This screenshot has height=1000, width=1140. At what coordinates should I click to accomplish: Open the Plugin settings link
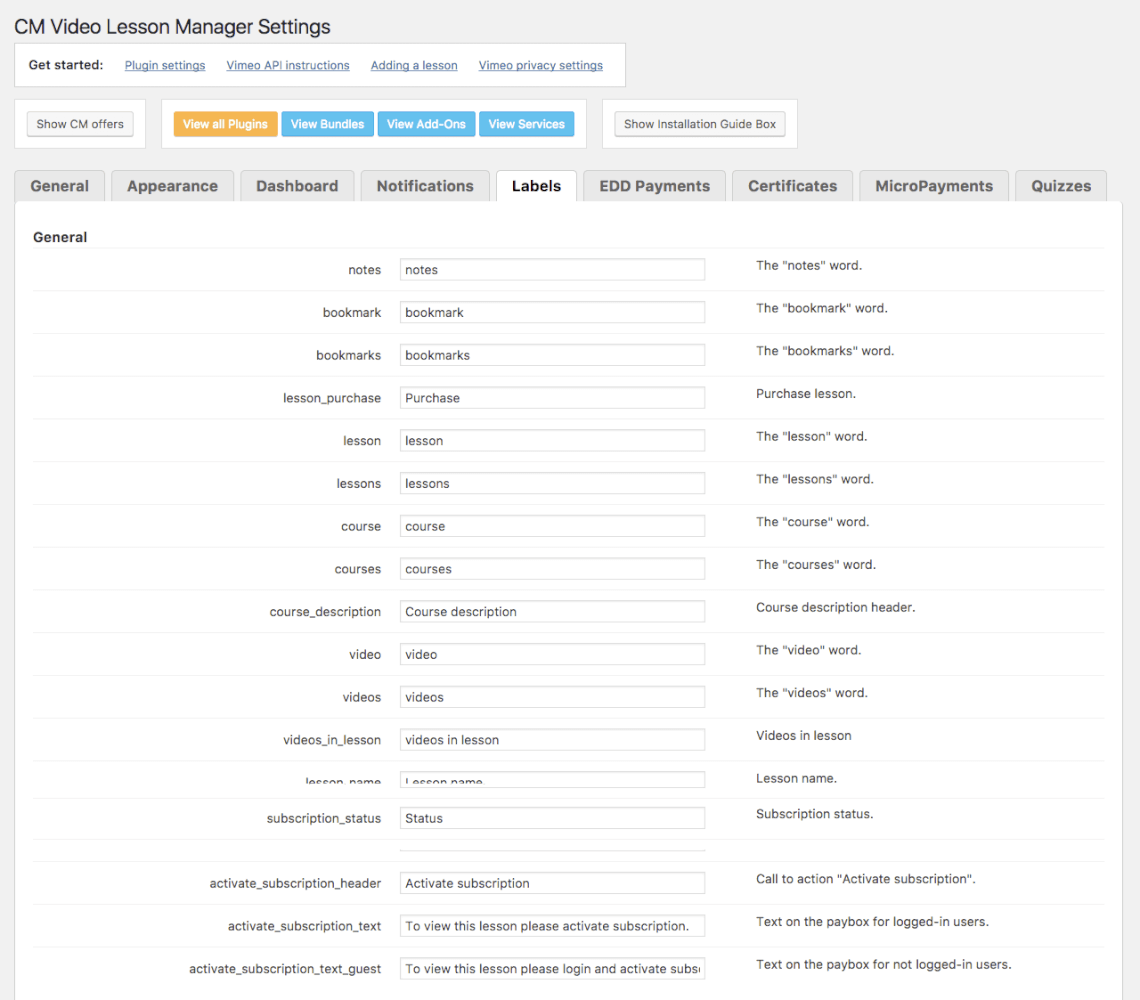click(165, 66)
